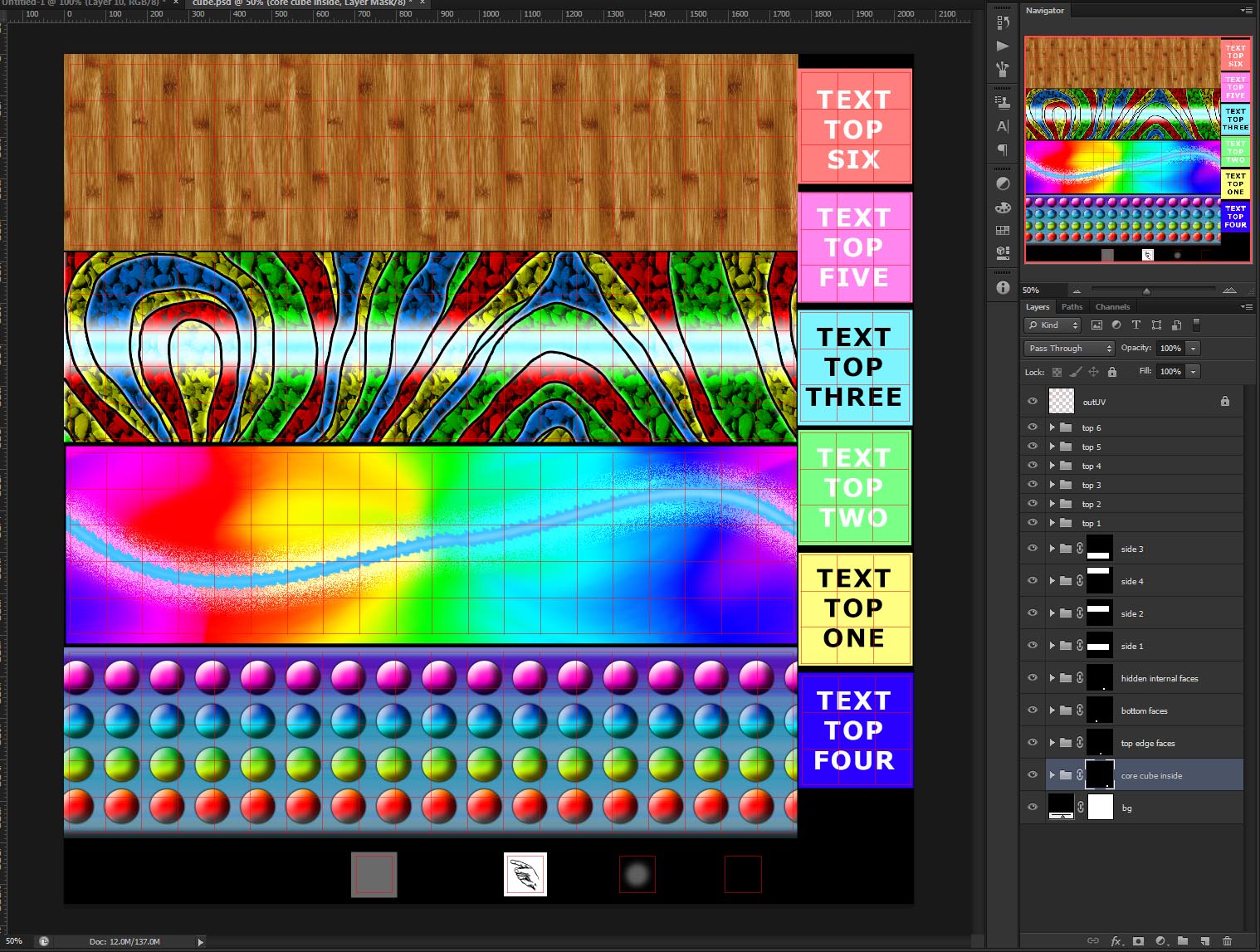Filter layers by pixel layers icon
The width and height of the screenshot is (1260, 952).
[1096, 325]
